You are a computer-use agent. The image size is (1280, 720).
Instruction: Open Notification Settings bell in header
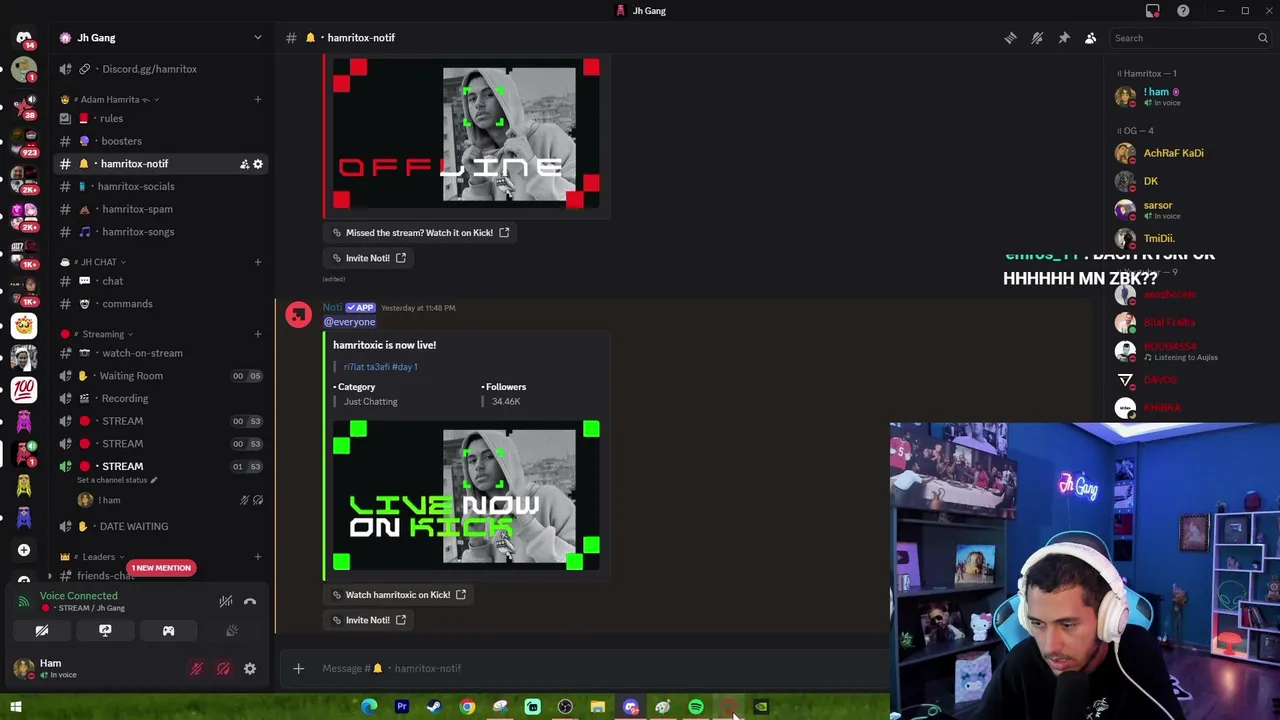(1037, 38)
